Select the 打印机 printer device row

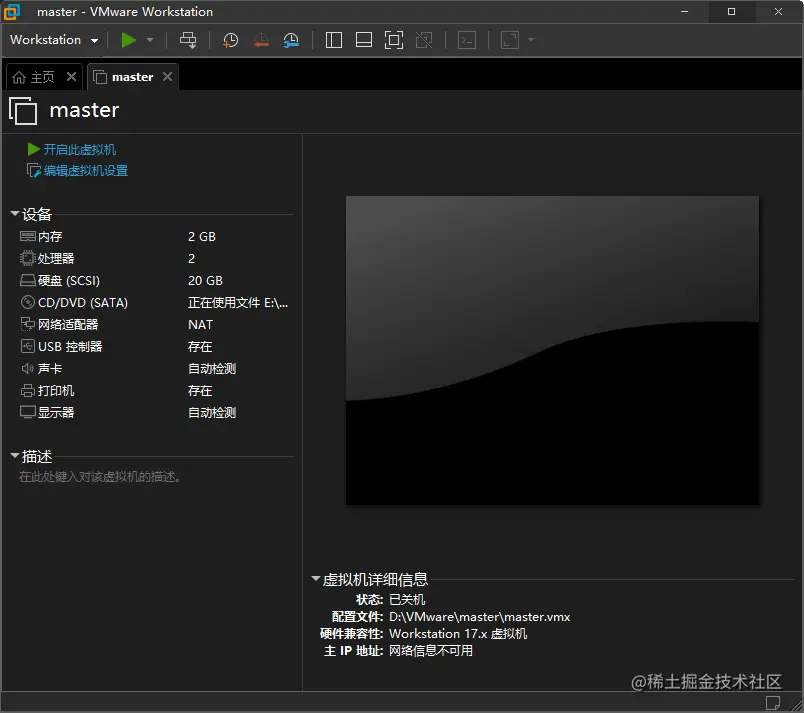154,391
